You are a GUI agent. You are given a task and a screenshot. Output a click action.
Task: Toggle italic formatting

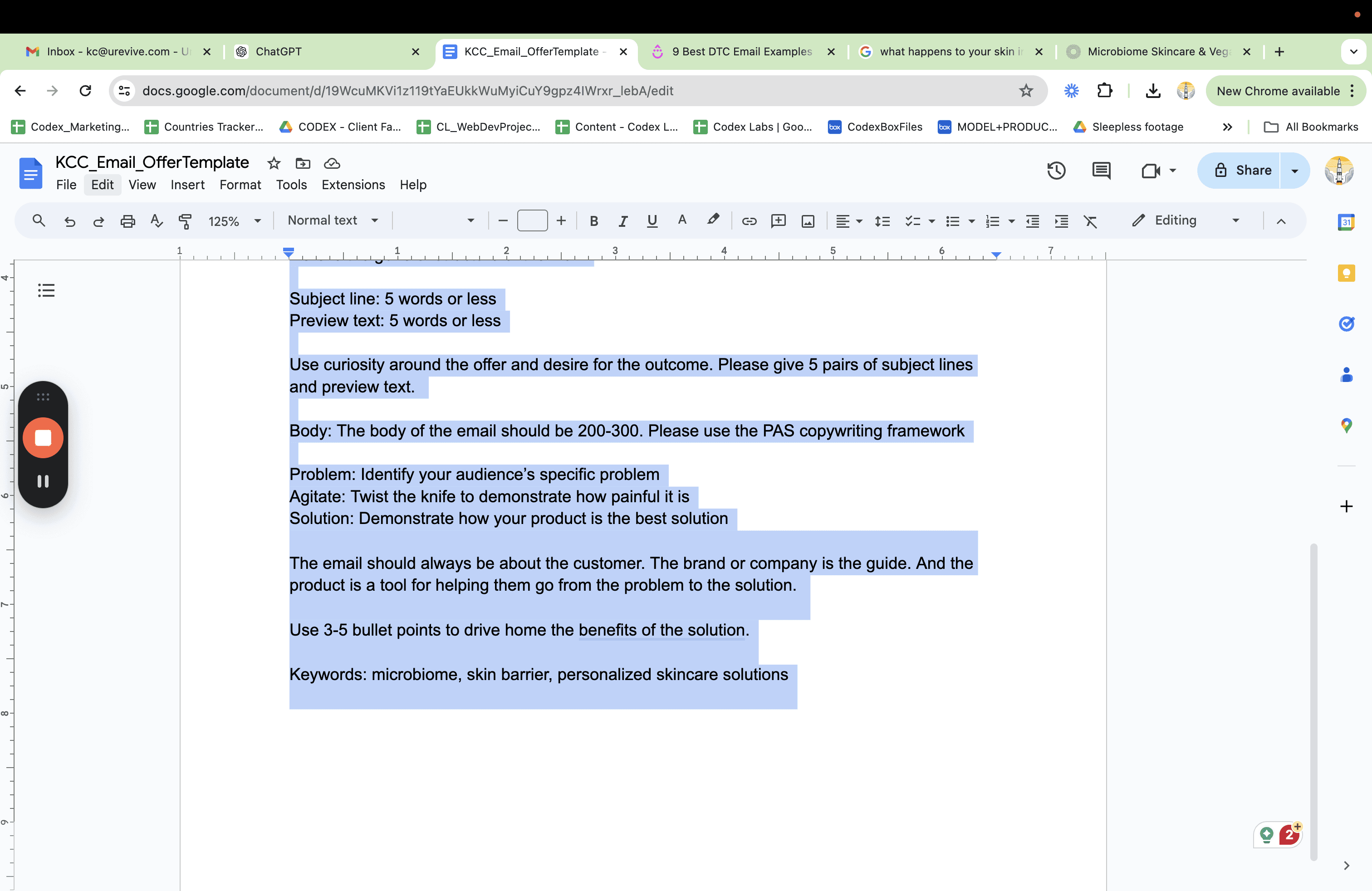pyautogui.click(x=622, y=221)
